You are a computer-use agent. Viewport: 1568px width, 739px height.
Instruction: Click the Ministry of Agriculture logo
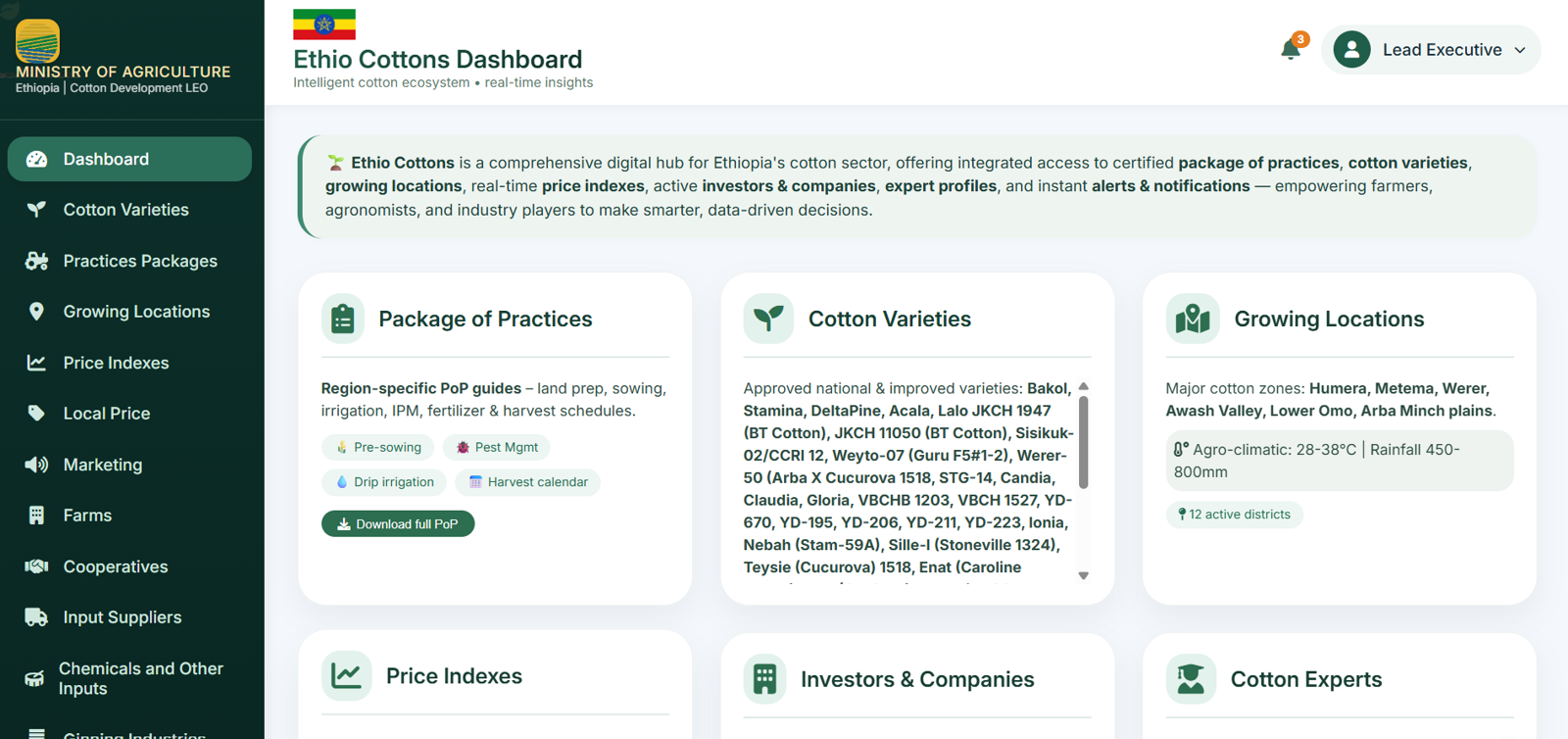[37, 41]
